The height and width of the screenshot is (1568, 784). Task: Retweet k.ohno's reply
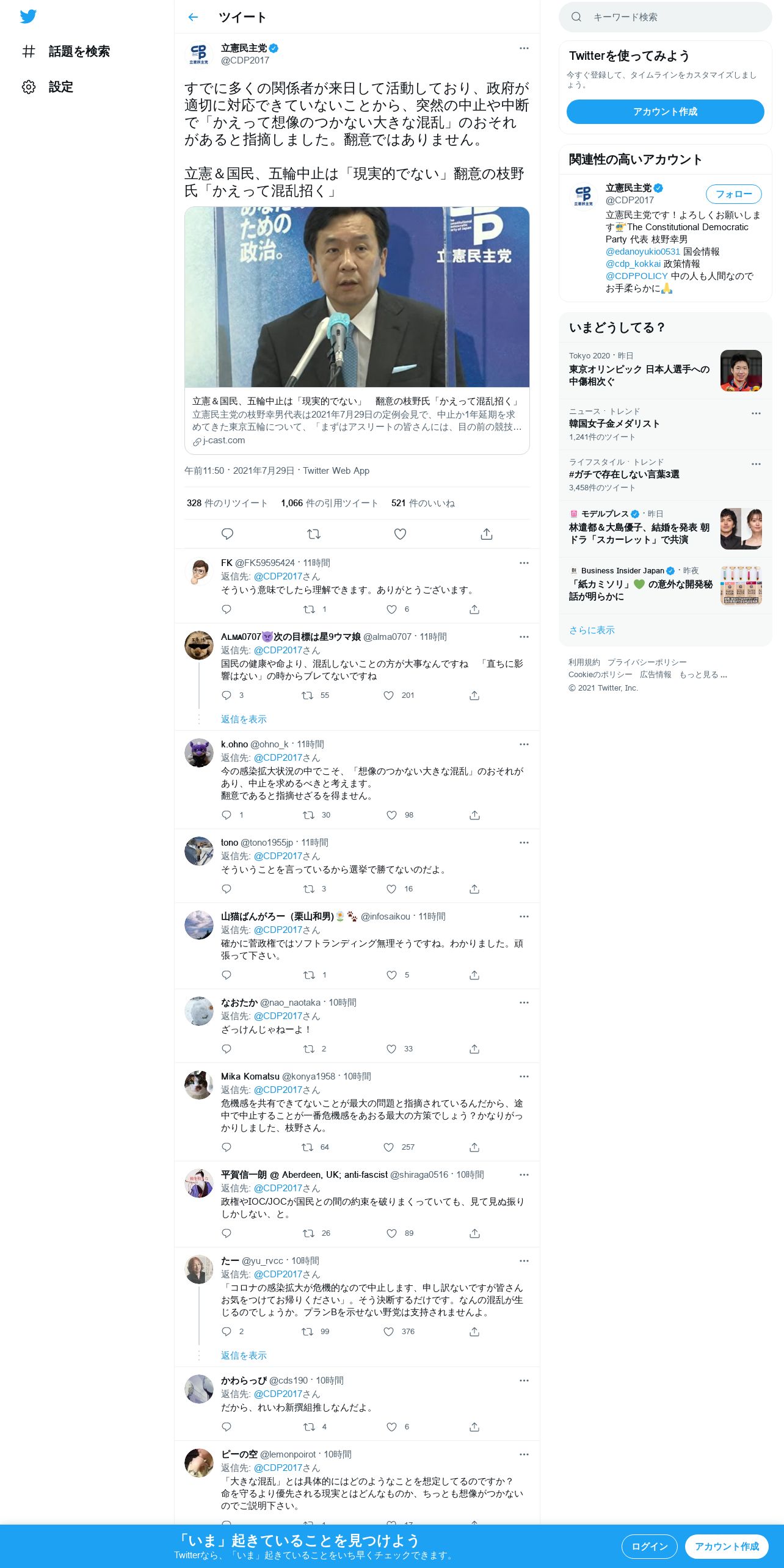(309, 815)
